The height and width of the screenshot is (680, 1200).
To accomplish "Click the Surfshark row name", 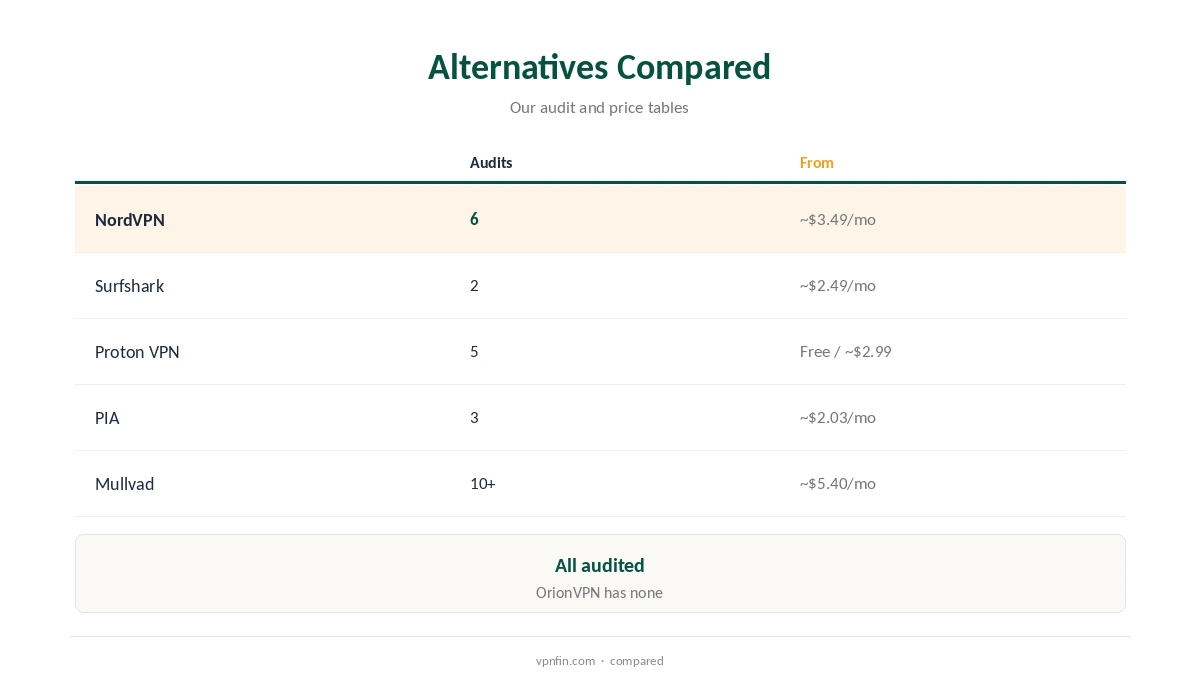I will [130, 286].
